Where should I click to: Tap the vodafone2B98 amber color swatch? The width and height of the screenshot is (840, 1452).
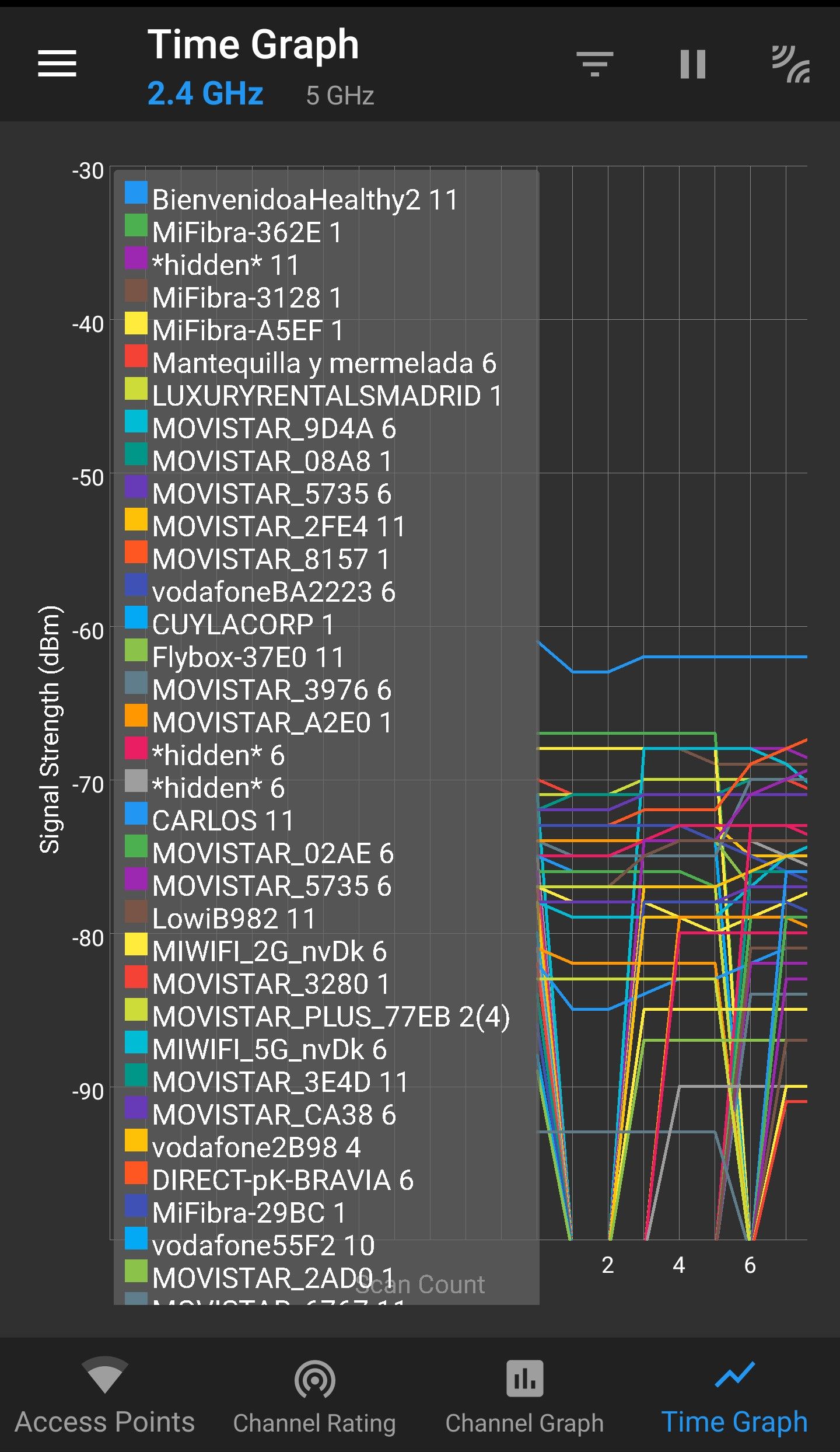click(x=136, y=1140)
